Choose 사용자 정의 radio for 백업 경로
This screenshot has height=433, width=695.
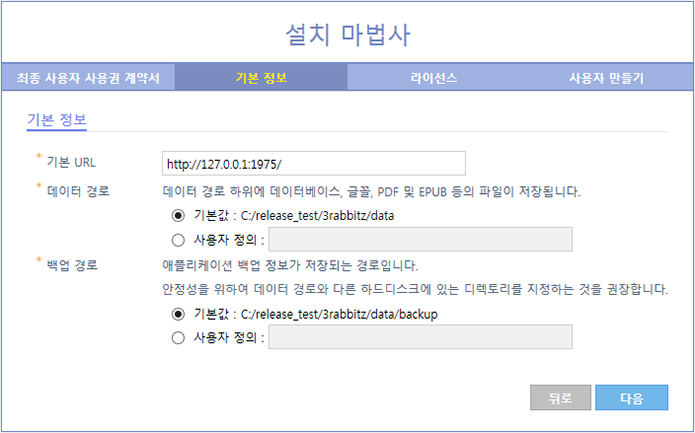(x=178, y=338)
